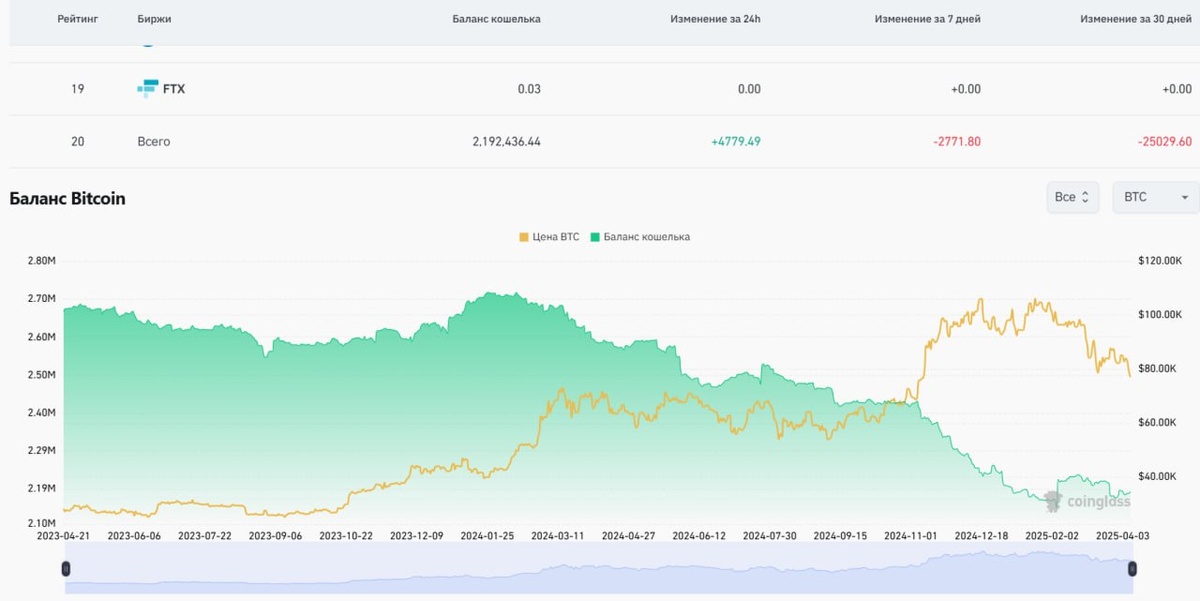Sort by Изменение за 30 дней column
1200x601 pixels.
[x=1135, y=19]
